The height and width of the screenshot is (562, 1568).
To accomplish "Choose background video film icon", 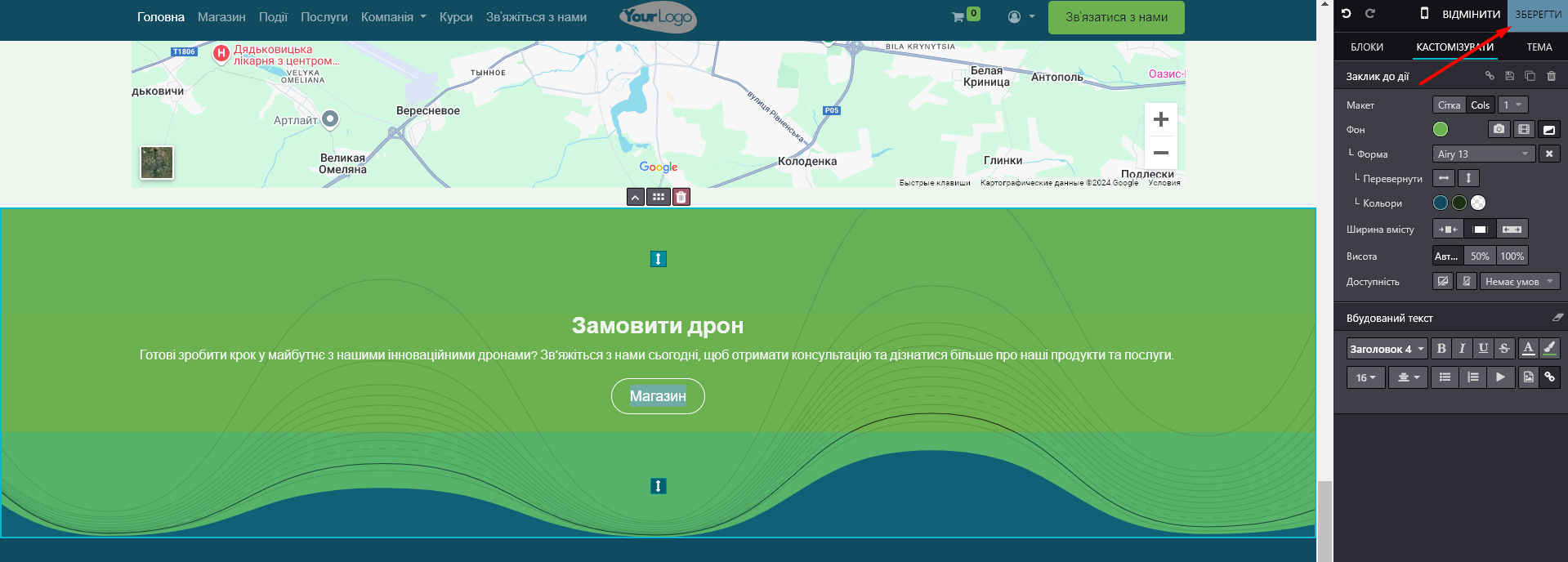I will point(1524,129).
